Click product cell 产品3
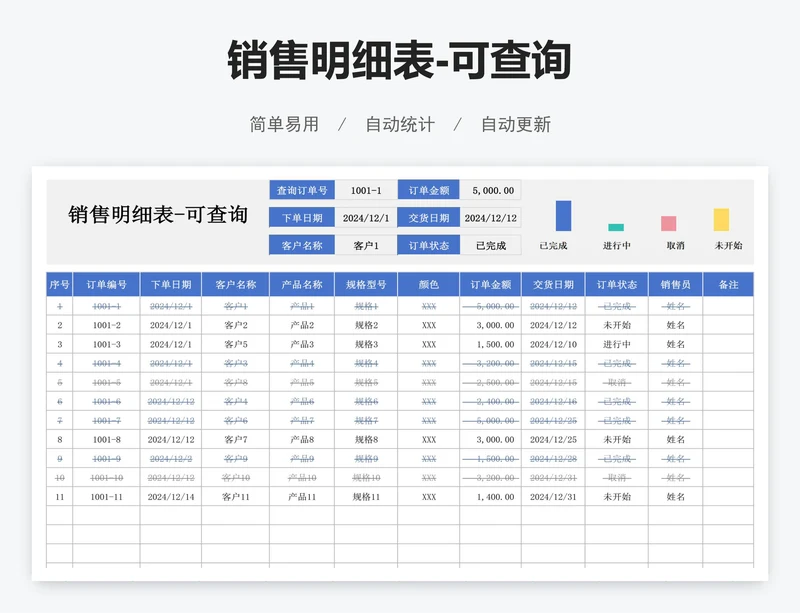Viewport: 800px width, 613px height. 302,345
